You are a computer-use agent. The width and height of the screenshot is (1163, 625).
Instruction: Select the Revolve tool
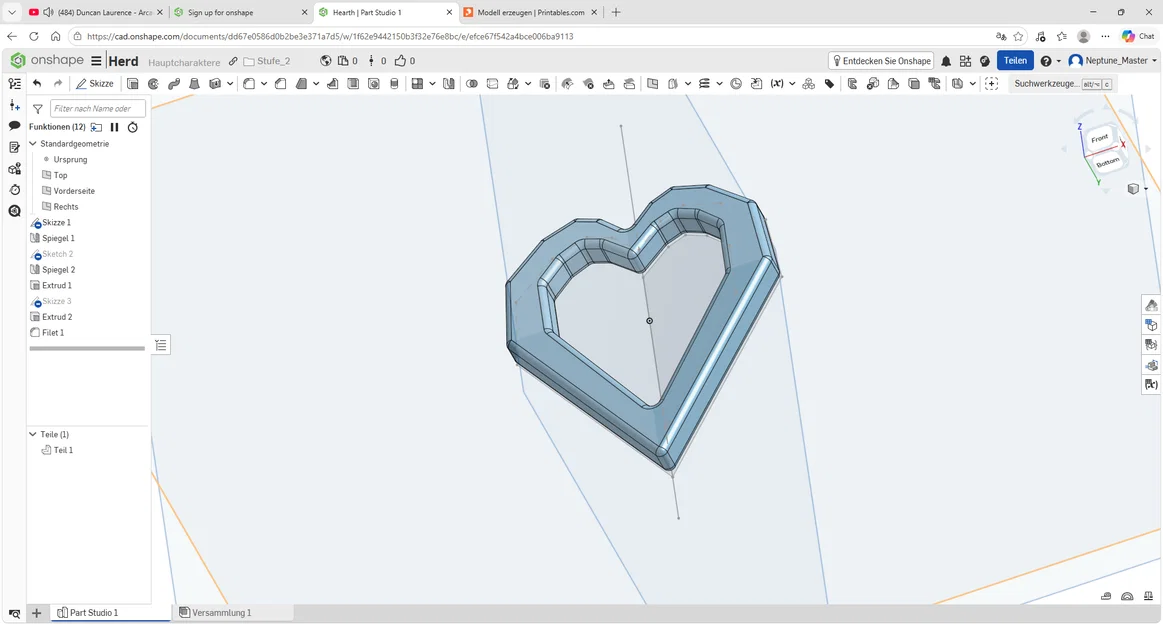click(x=154, y=84)
